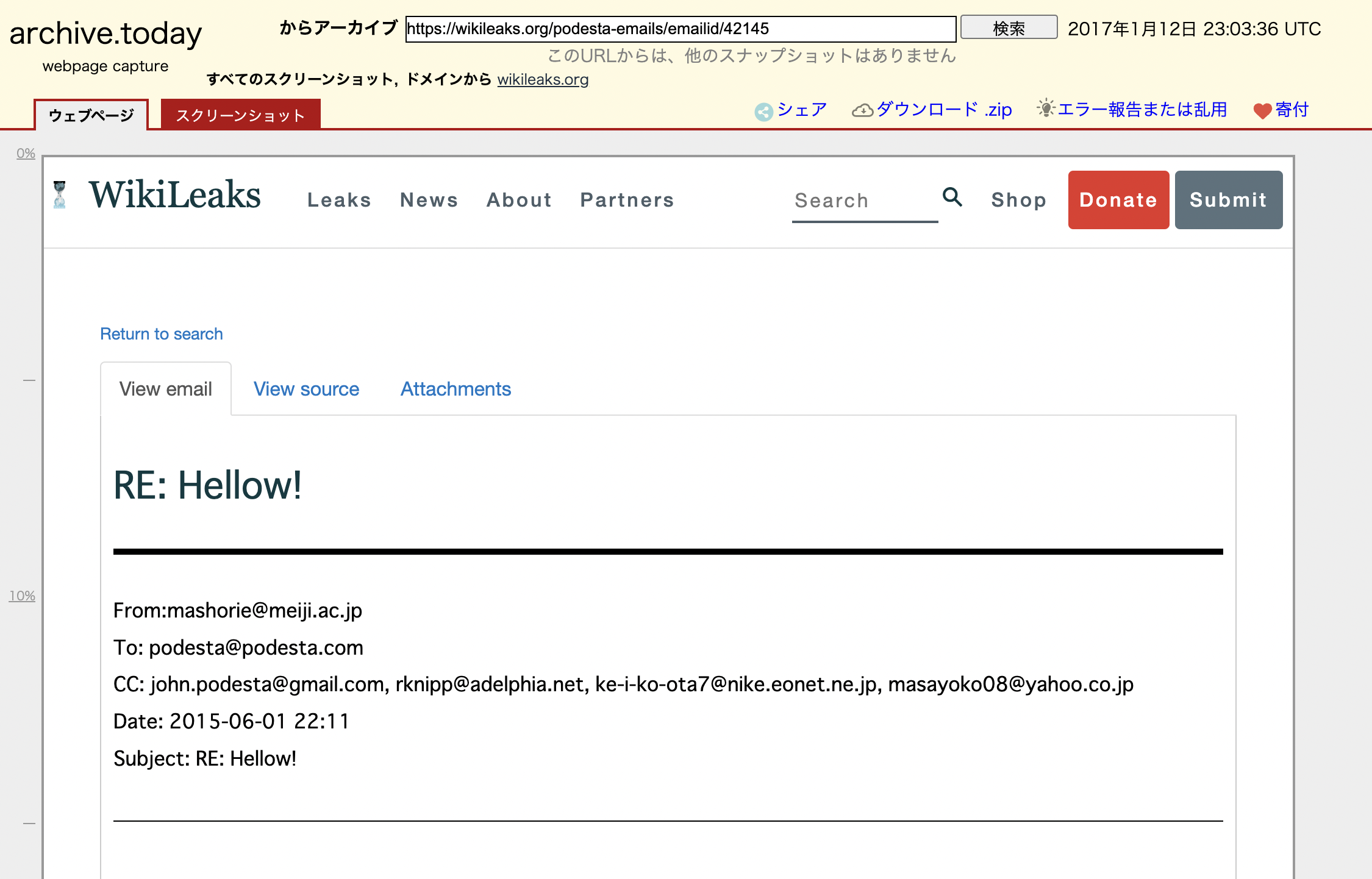The image size is (1372, 879).
Task: Open the Partners menu item
Action: (627, 200)
